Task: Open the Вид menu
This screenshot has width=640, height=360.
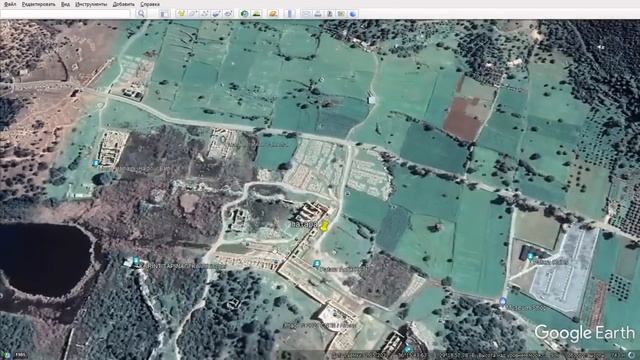Action: point(65,4)
